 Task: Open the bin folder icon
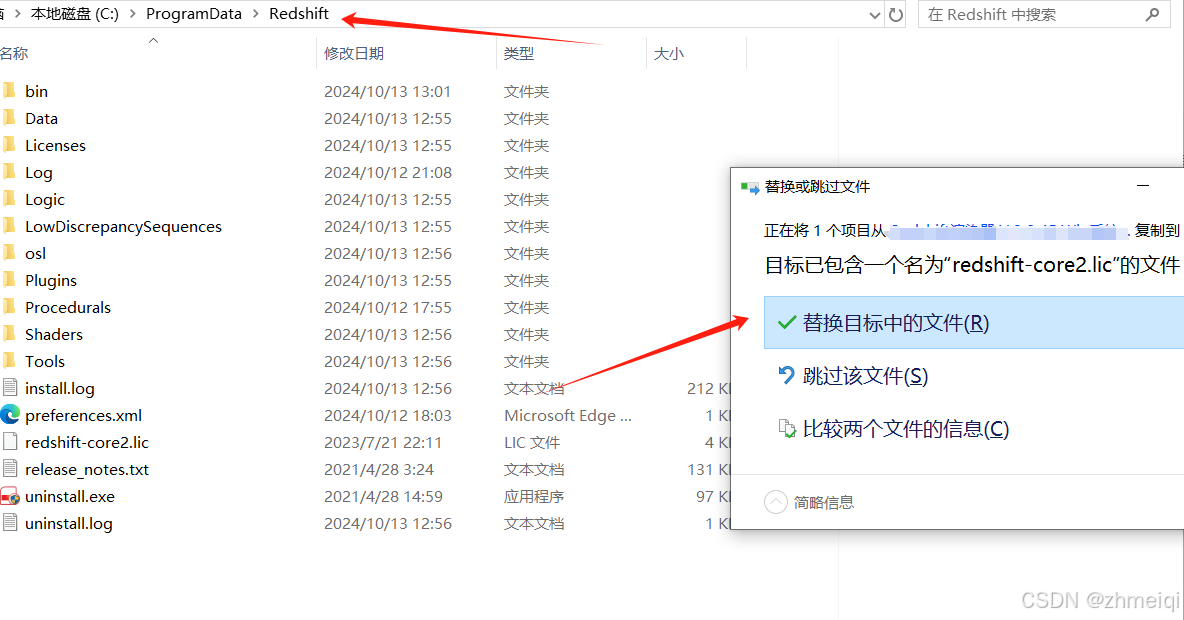(8, 91)
